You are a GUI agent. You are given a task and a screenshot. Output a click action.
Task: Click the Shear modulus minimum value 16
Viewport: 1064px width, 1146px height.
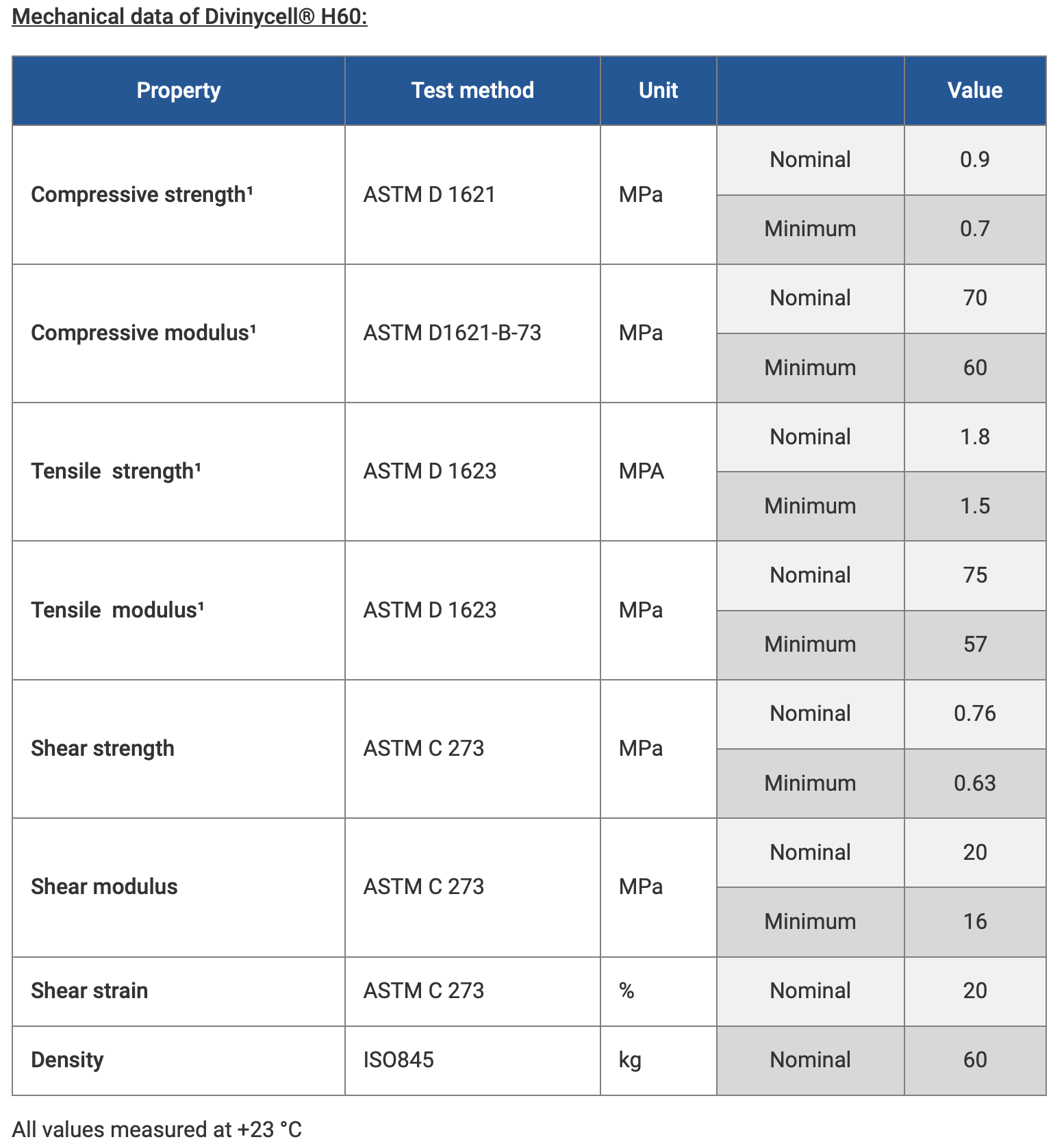tap(975, 922)
